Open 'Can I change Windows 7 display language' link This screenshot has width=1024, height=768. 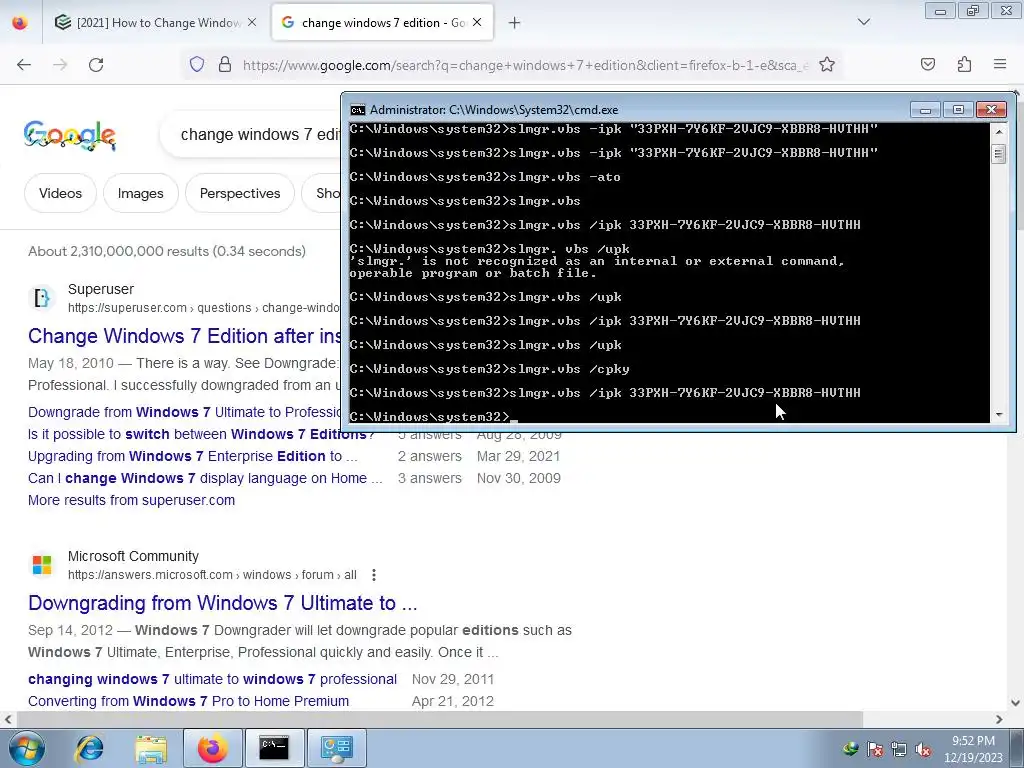click(205, 478)
